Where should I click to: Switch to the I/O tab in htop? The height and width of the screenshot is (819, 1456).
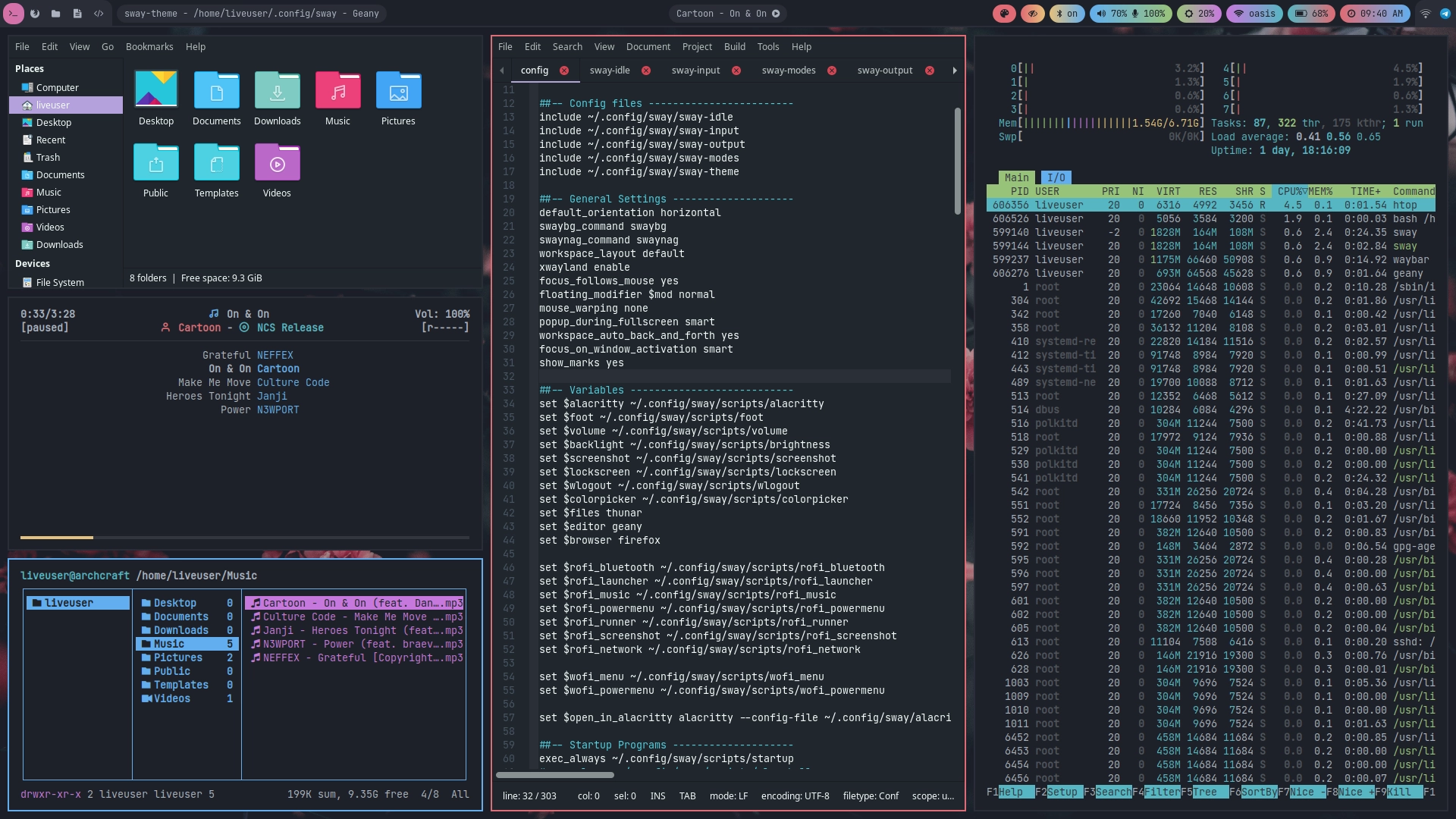pyautogui.click(x=1056, y=177)
